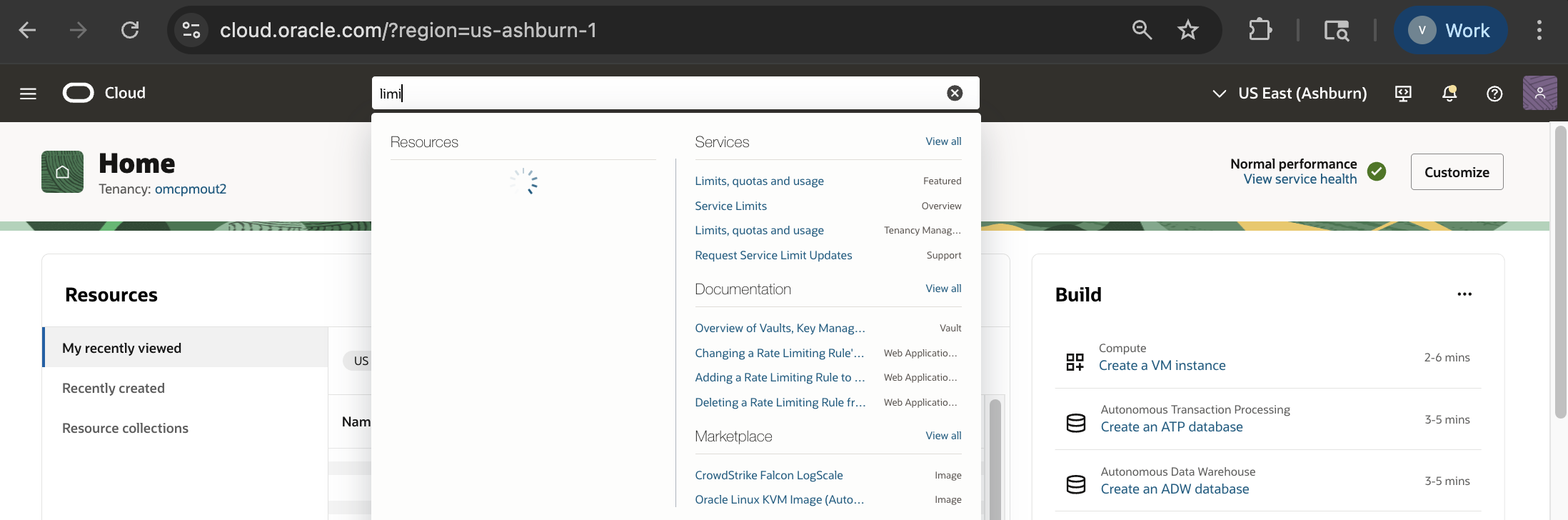Open Build panel three-dot options

tap(1464, 294)
